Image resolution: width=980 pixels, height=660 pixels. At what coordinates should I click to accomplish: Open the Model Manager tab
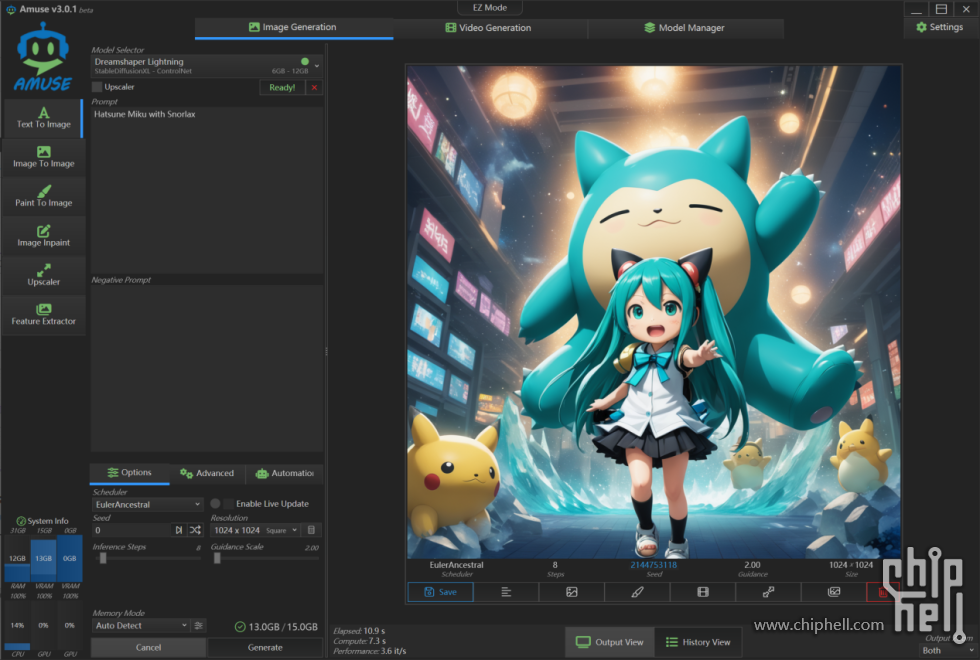[685, 28]
